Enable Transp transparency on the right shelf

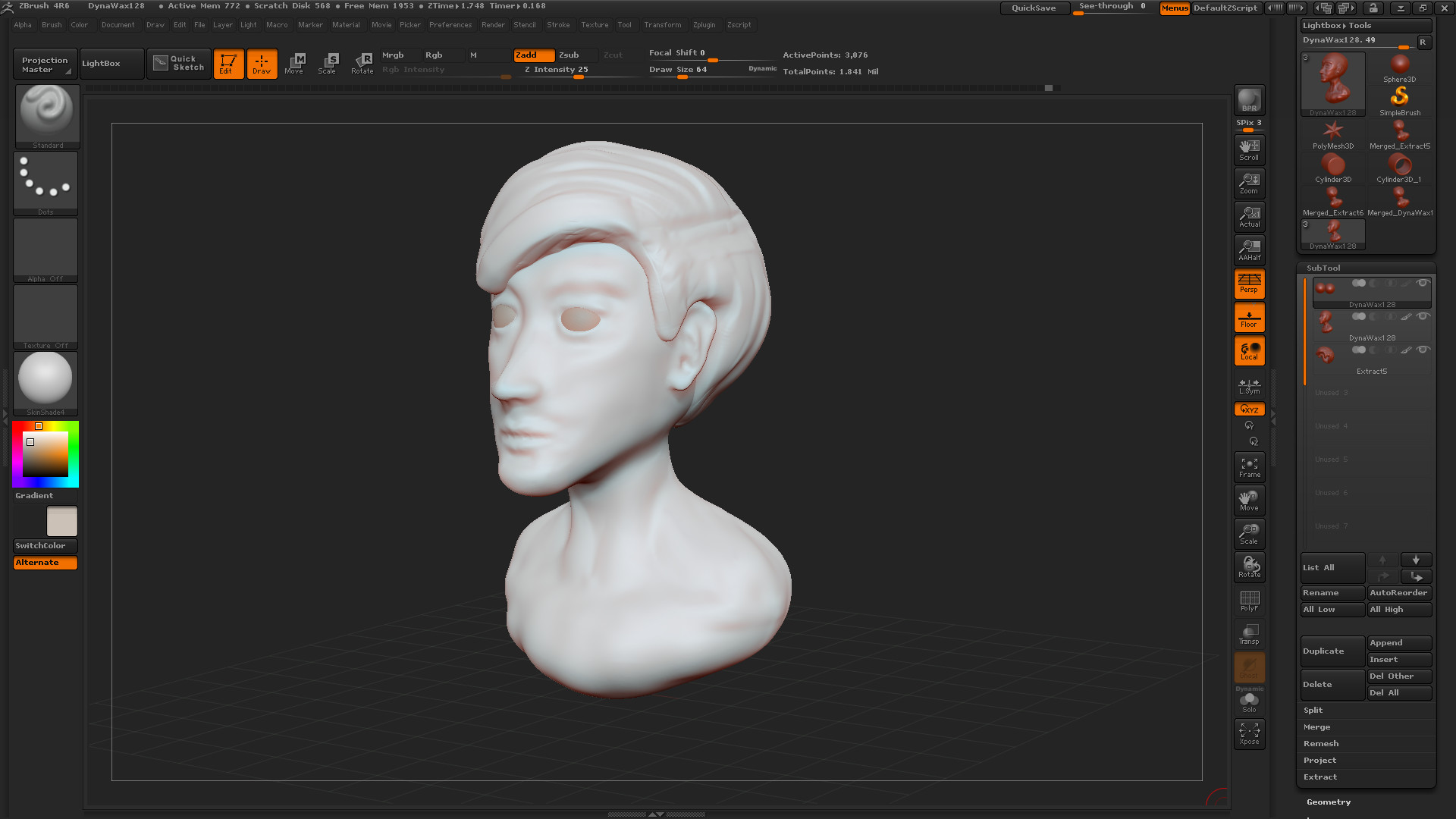point(1249,634)
